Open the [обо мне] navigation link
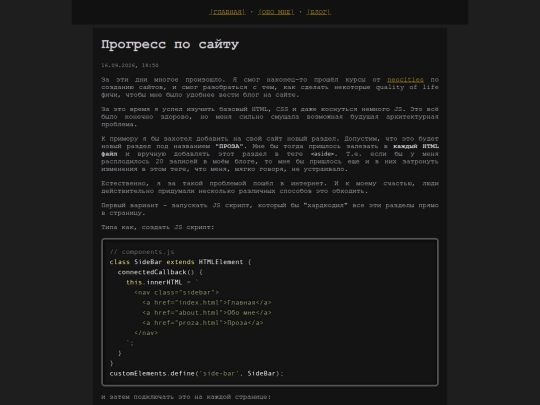Screen dimensions: 540x405 (276, 12)
